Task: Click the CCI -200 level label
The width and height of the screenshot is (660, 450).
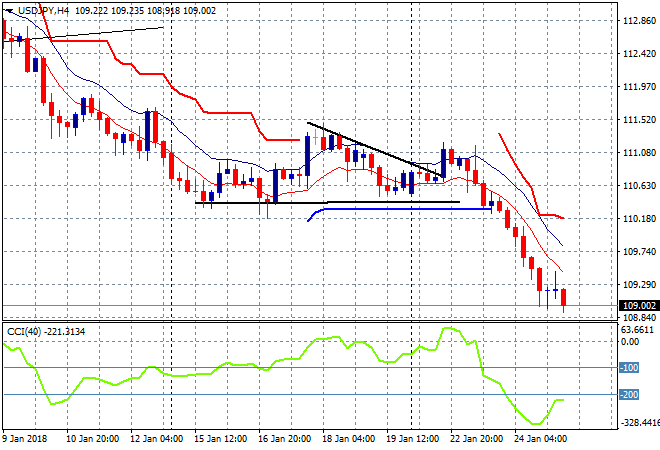Action: (x=629, y=394)
